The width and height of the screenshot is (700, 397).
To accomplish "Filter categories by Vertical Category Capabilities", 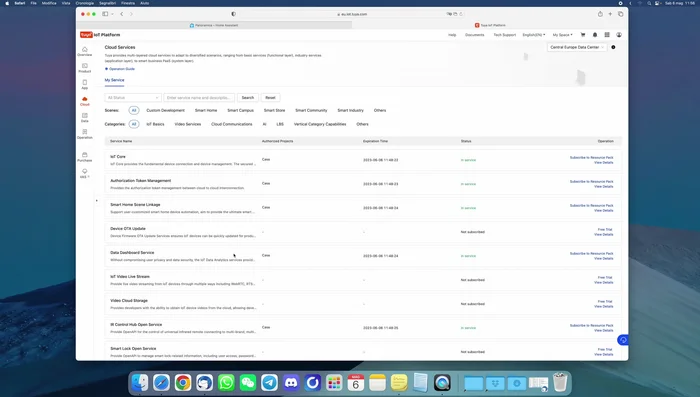I will click(x=320, y=124).
